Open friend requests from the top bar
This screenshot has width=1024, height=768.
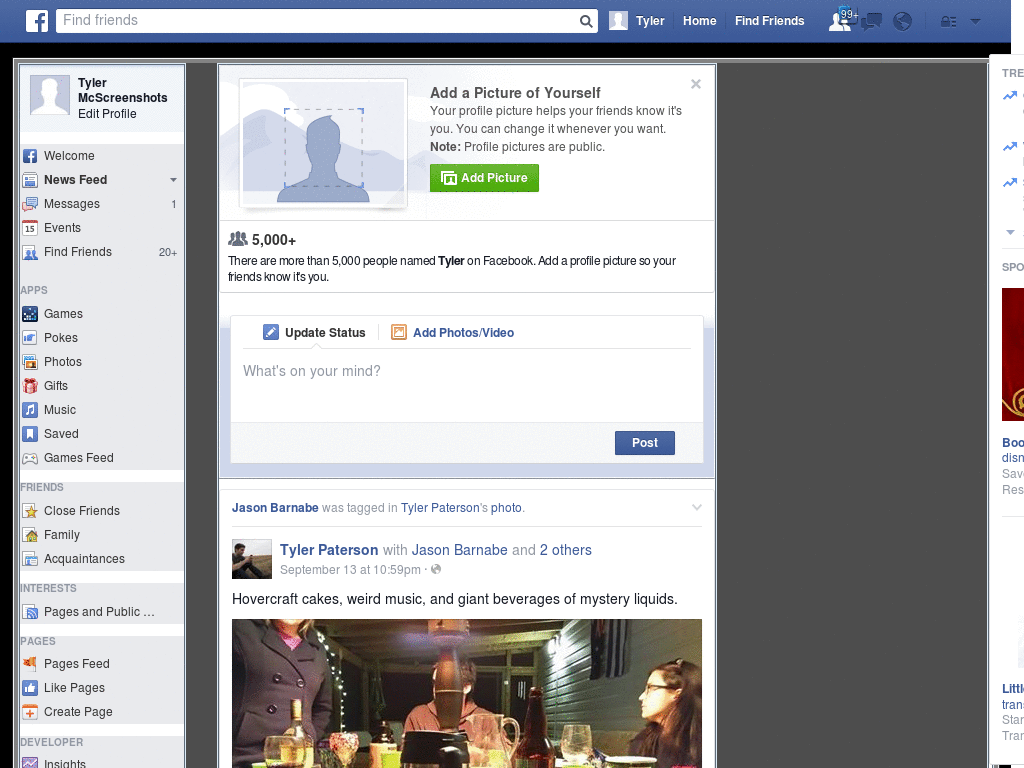pos(838,21)
